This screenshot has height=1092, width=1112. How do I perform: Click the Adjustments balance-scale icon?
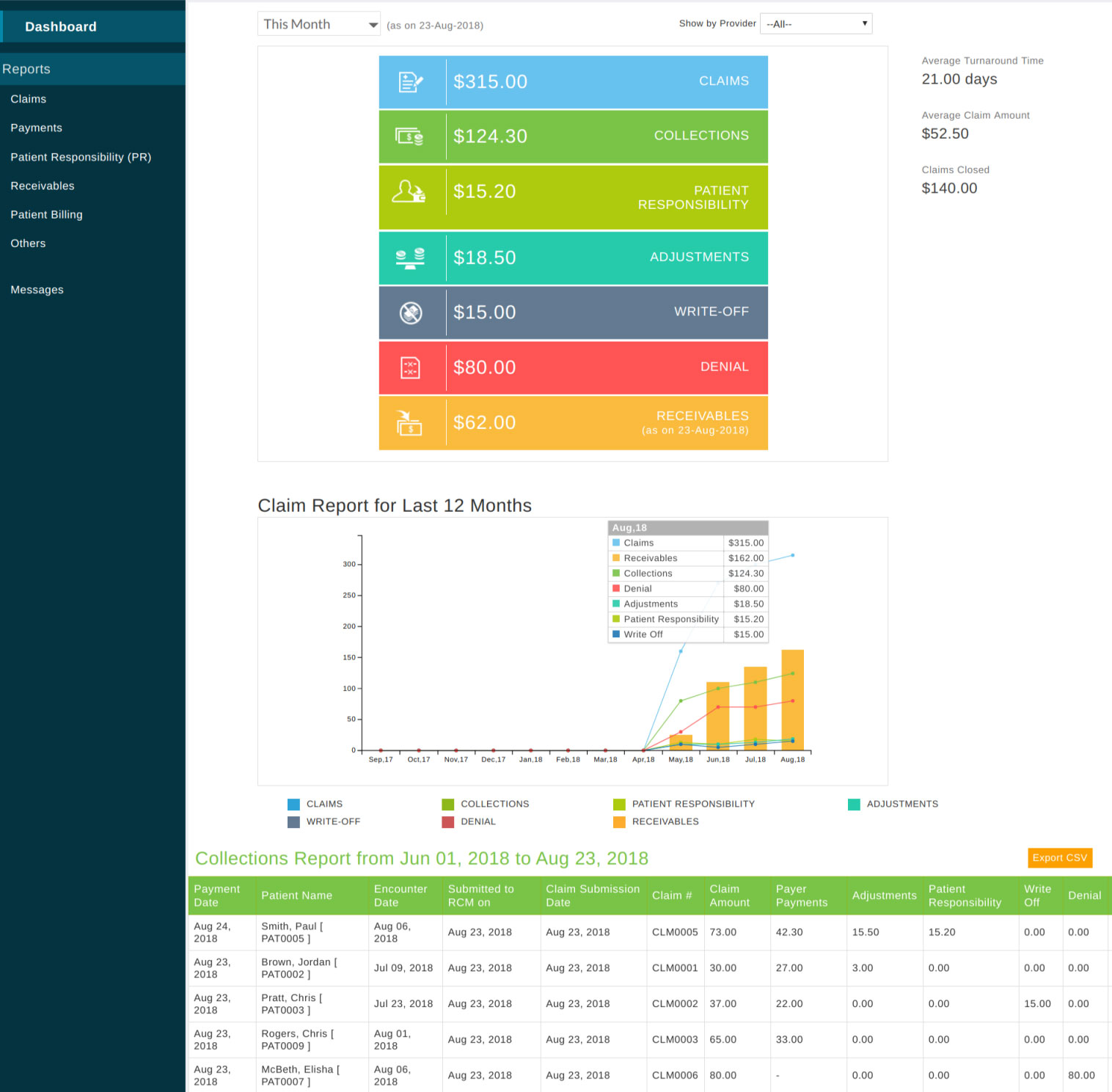410,257
